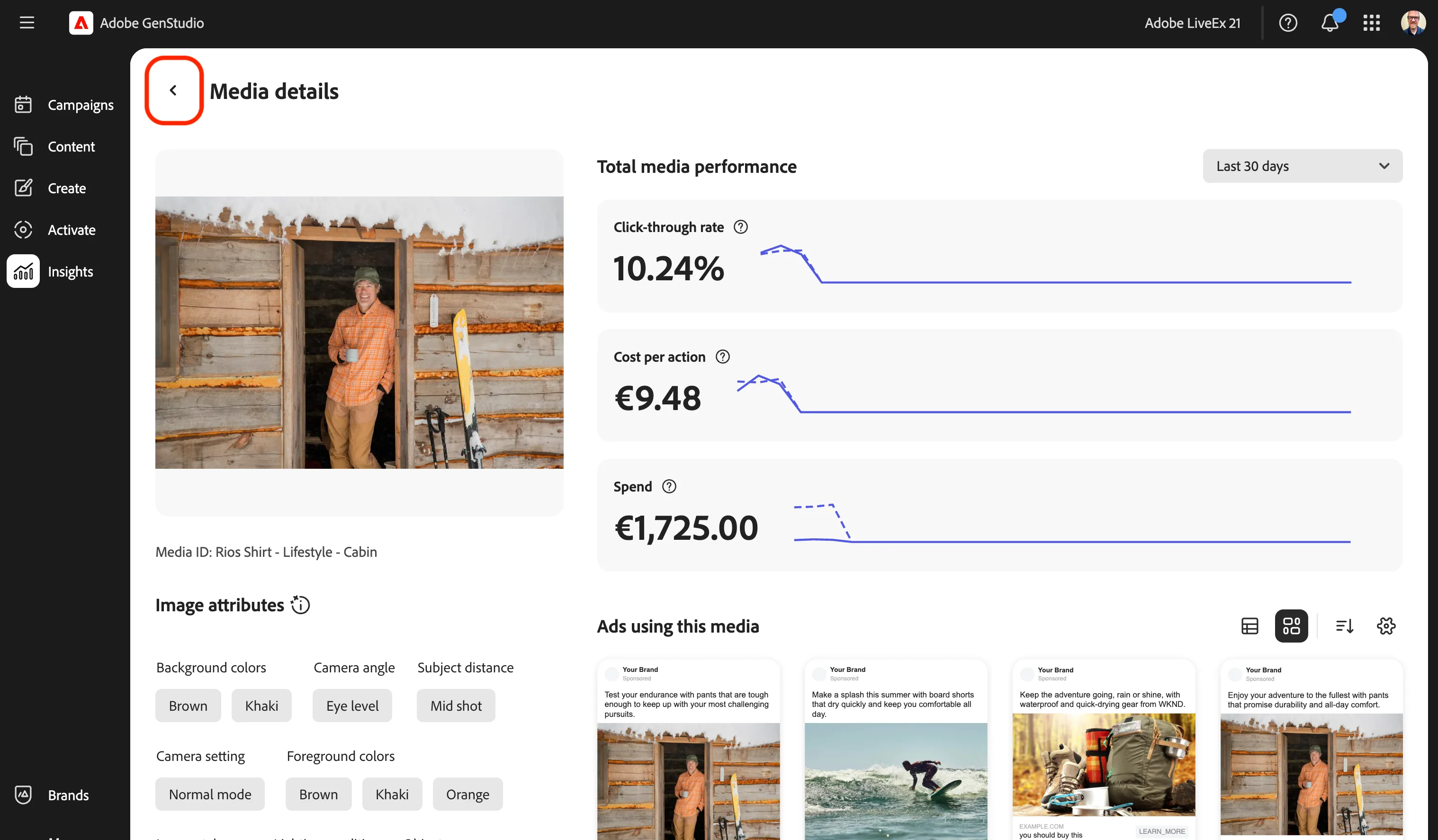Select the Eye level camera angle tag

[x=352, y=706]
